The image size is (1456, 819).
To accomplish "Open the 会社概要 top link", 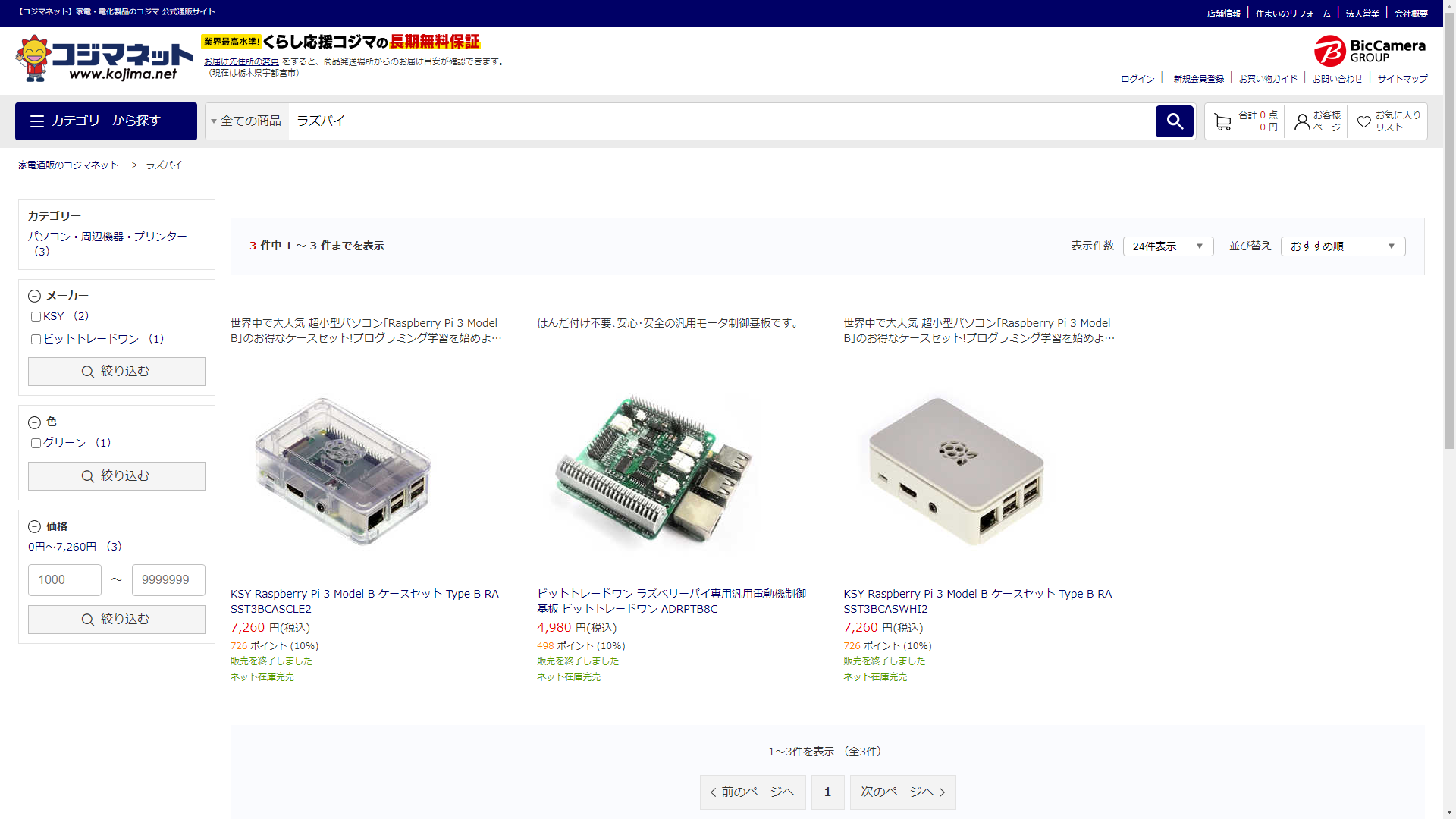I will [1411, 14].
